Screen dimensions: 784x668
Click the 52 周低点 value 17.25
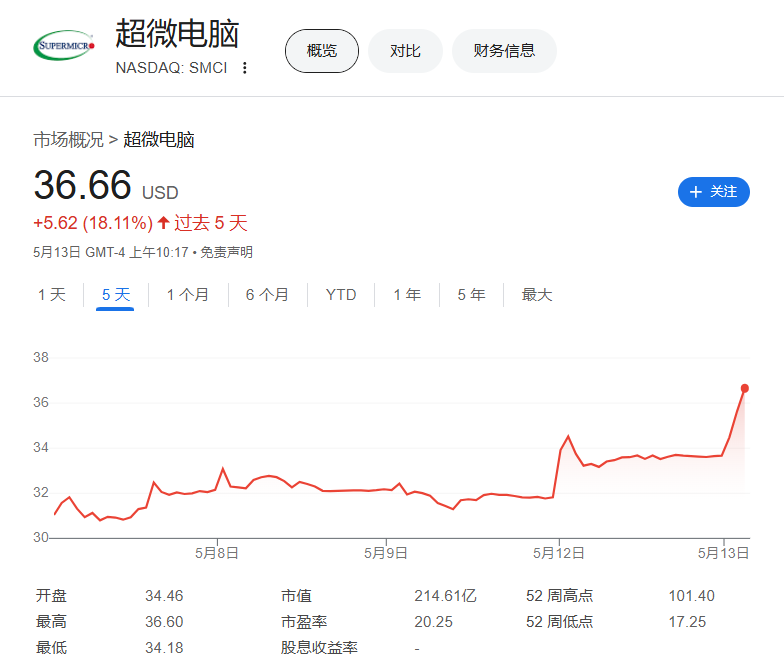click(x=687, y=622)
